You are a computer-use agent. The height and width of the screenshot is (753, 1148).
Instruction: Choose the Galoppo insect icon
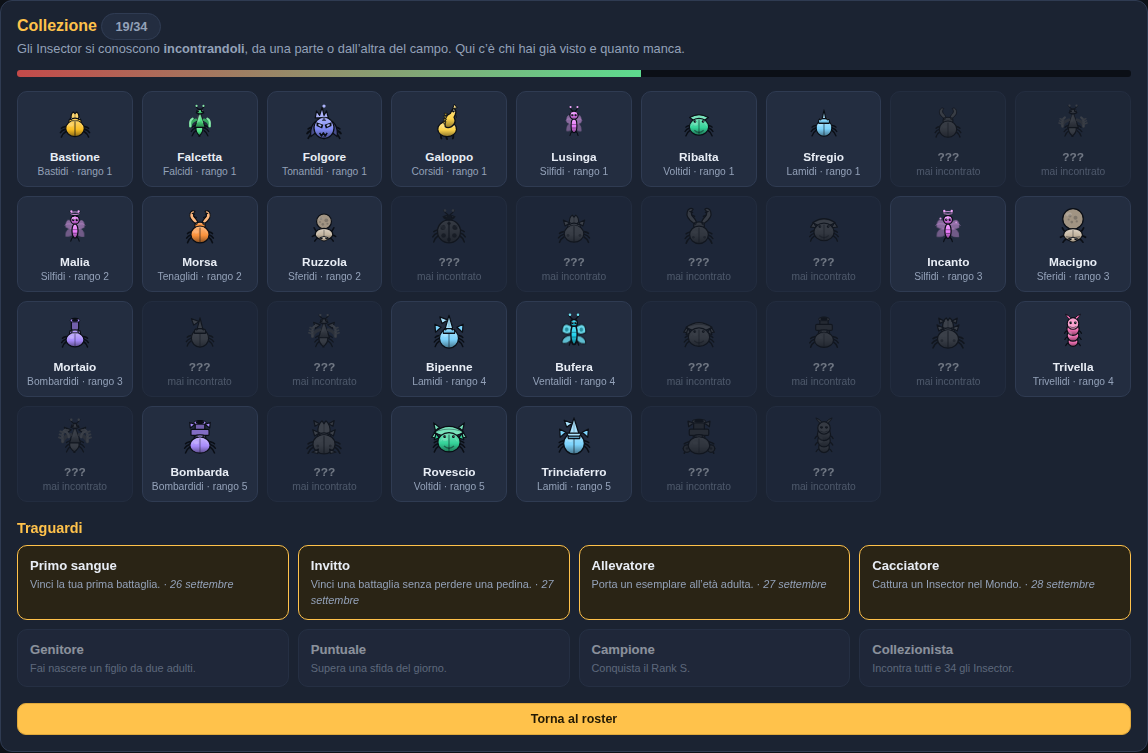pyautogui.click(x=449, y=122)
